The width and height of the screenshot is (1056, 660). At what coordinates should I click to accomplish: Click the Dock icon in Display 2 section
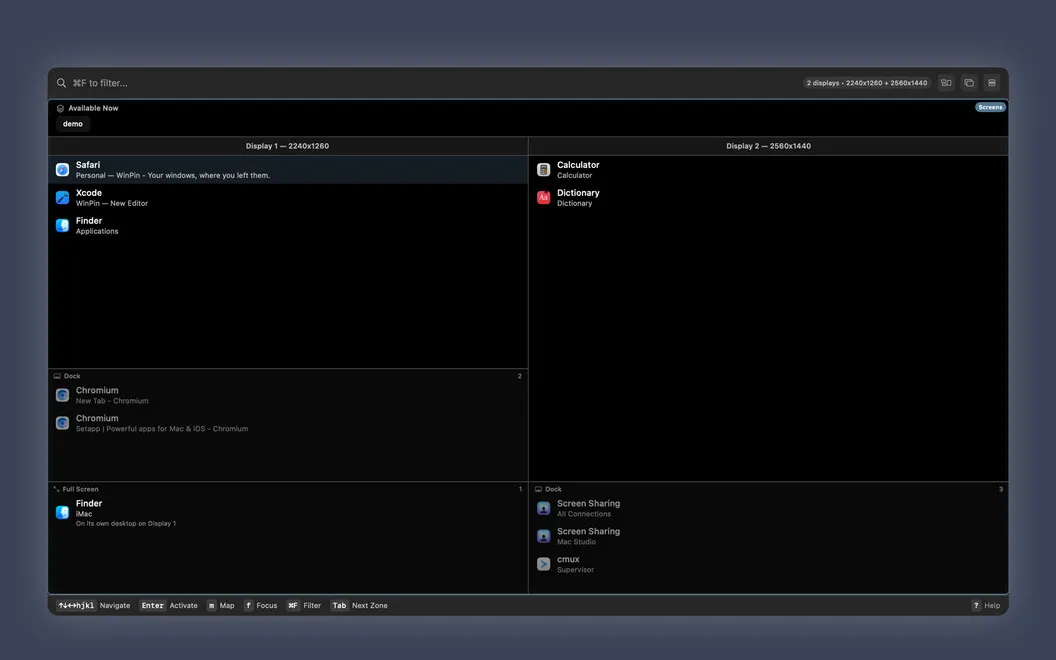(x=538, y=490)
